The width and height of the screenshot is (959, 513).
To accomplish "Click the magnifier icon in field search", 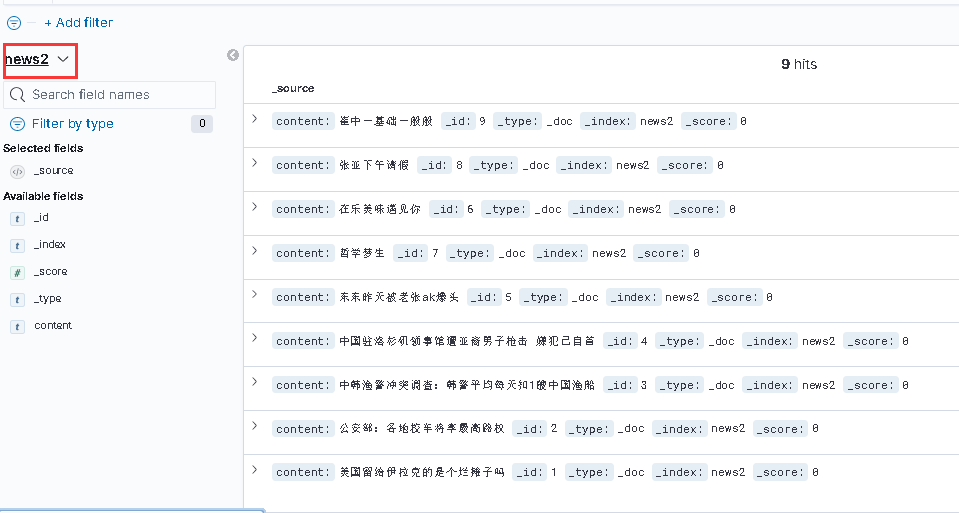I will point(18,95).
